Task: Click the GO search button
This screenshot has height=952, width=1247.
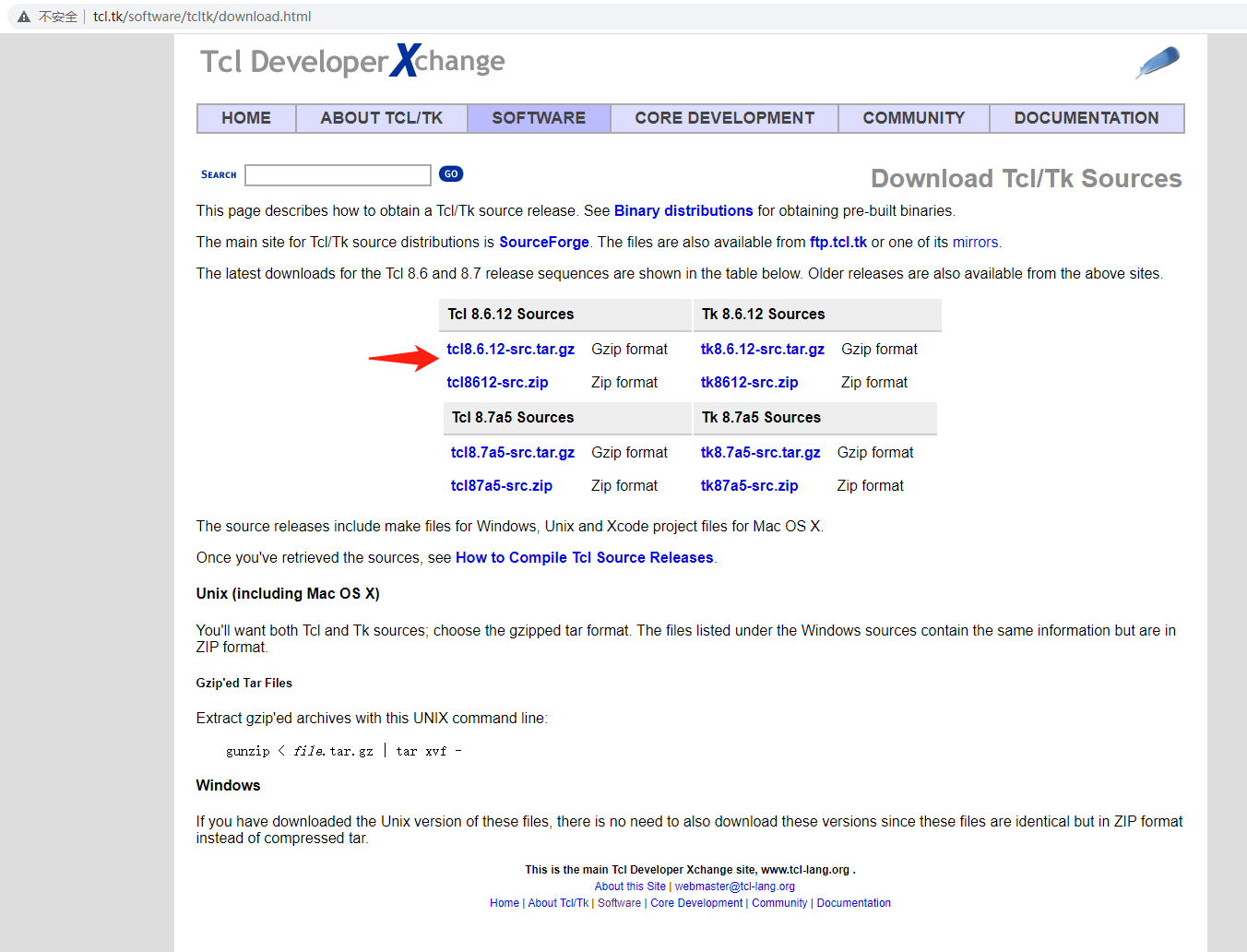Action: coord(451,173)
